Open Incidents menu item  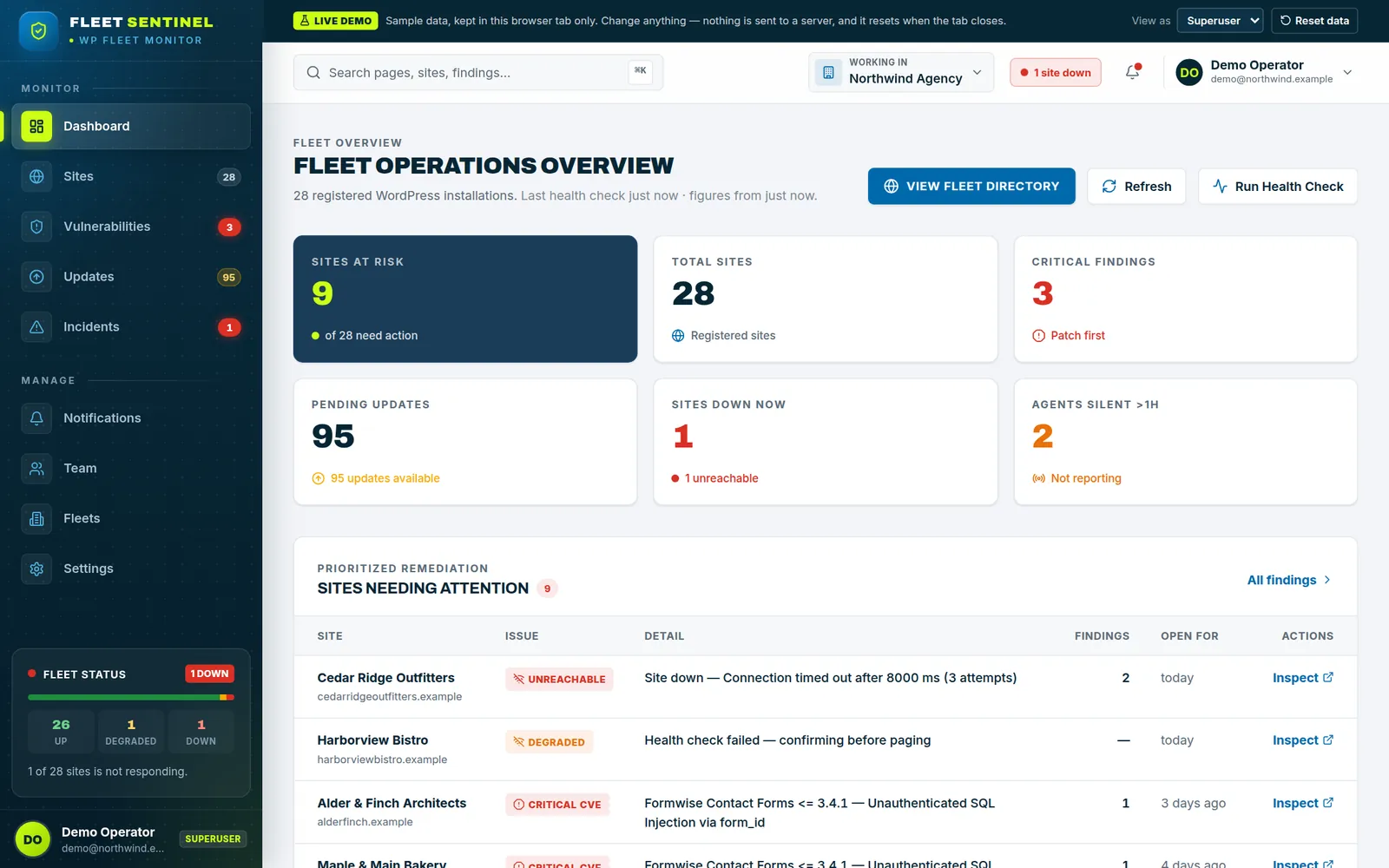click(x=131, y=327)
